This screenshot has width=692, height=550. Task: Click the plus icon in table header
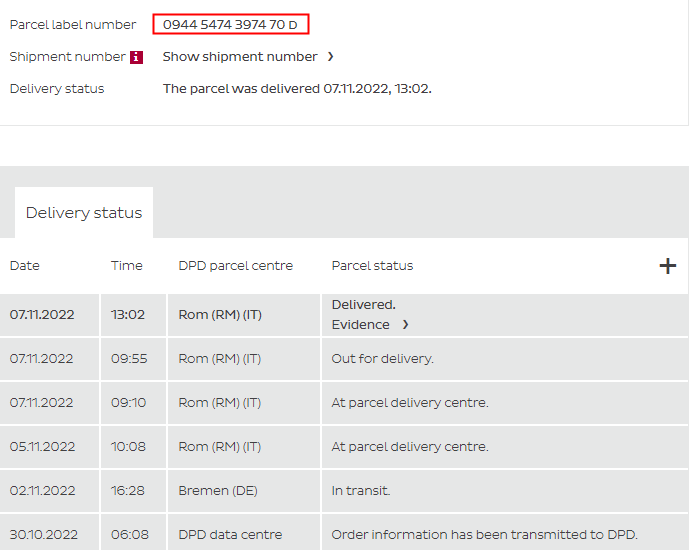[x=668, y=266]
